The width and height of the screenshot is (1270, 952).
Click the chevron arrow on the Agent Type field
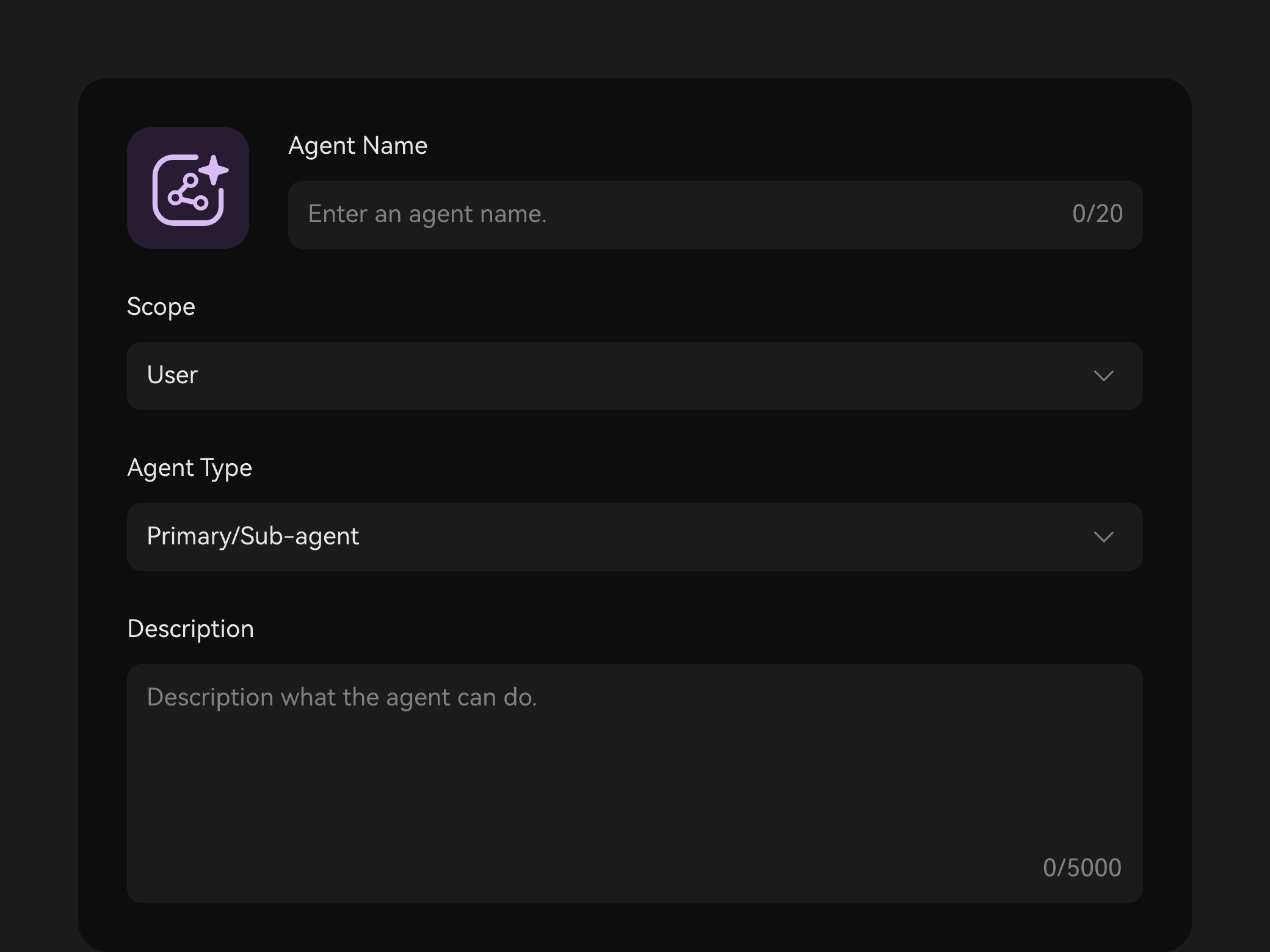1103,536
